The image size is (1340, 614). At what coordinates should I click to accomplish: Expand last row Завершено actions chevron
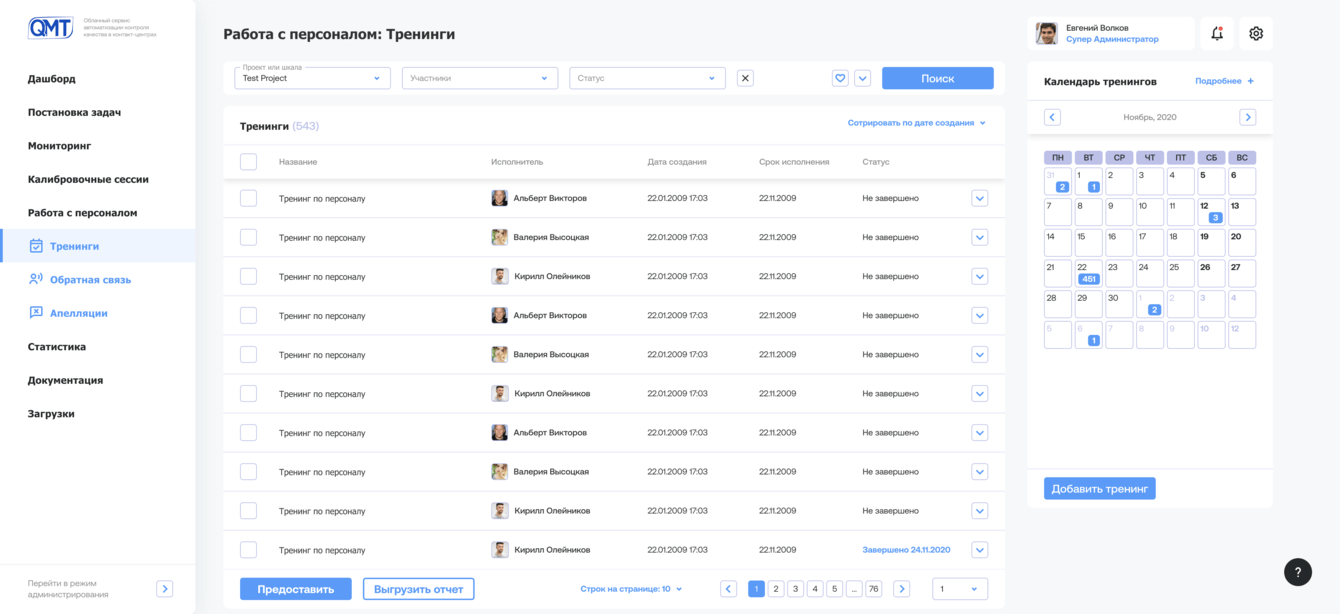(x=980, y=549)
